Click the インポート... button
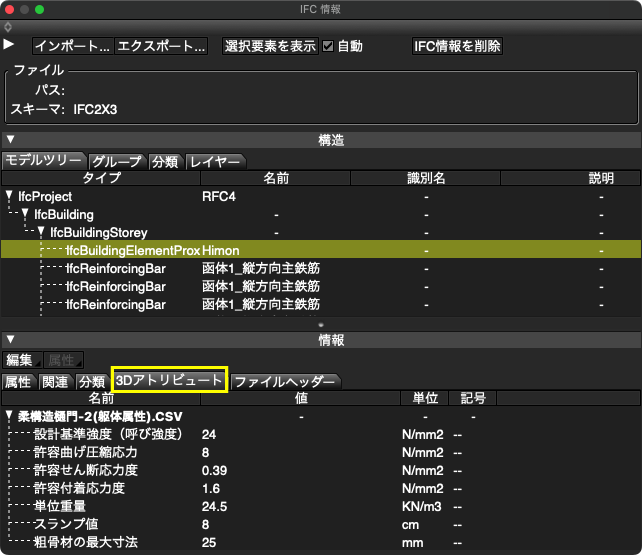The width and height of the screenshot is (642, 555). tap(72, 46)
